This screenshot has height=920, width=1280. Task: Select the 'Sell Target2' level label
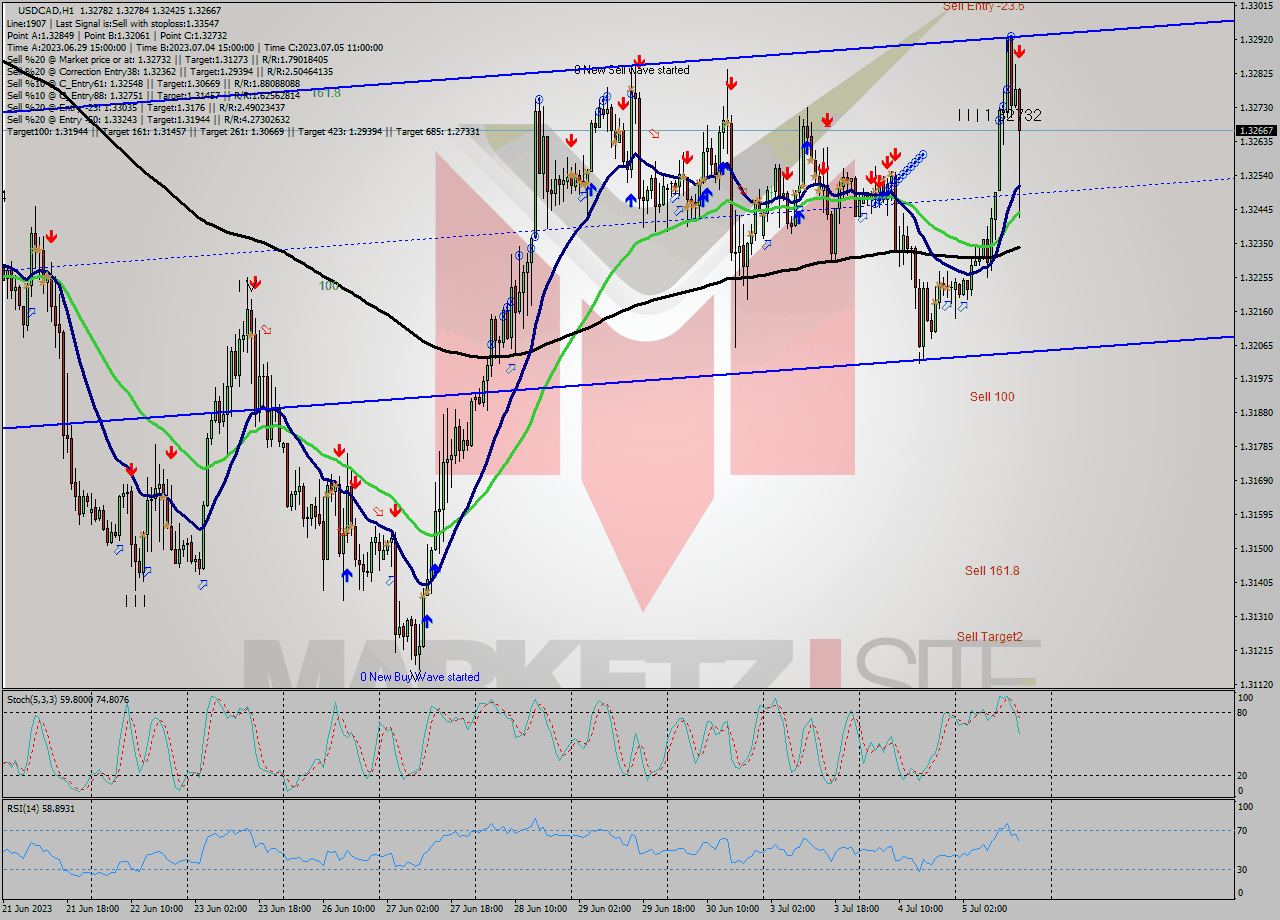(989, 637)
